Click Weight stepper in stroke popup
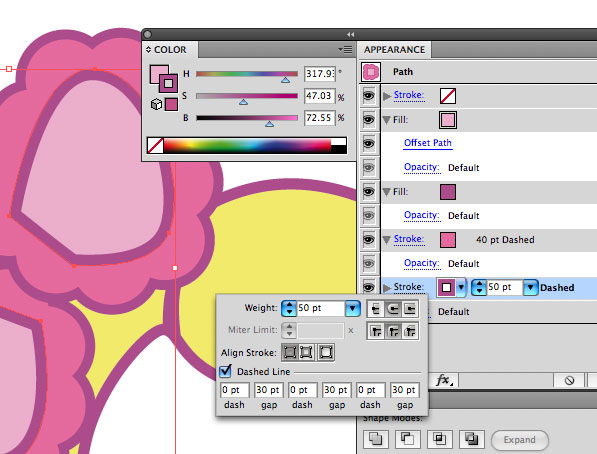Viewport: 597px width, 454px height. 289,308
